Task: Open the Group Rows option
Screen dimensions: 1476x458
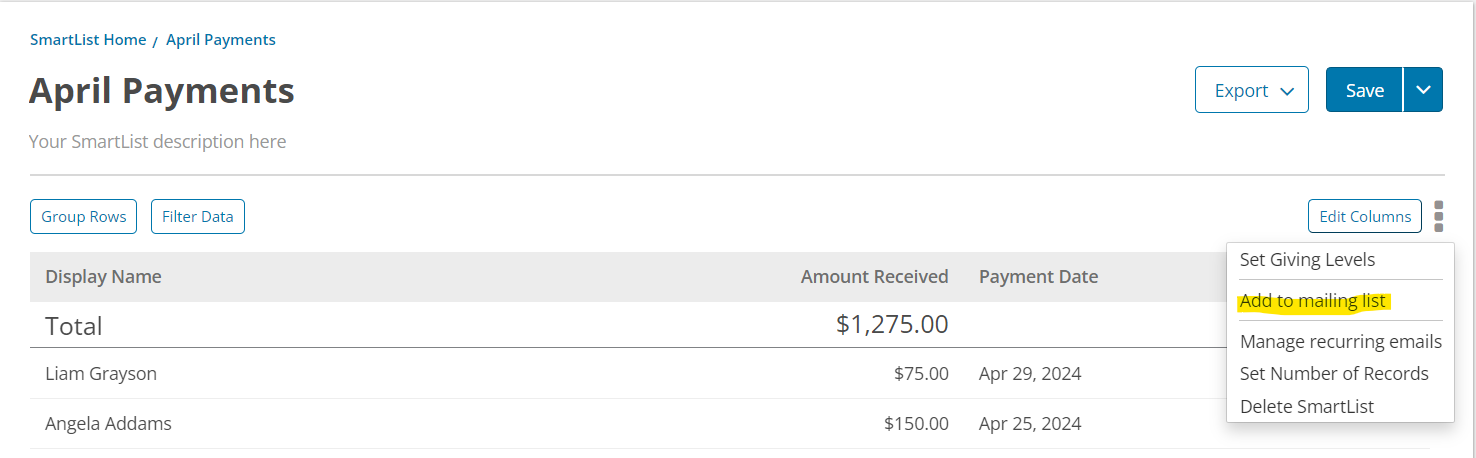Action: [x=83, y=216]
